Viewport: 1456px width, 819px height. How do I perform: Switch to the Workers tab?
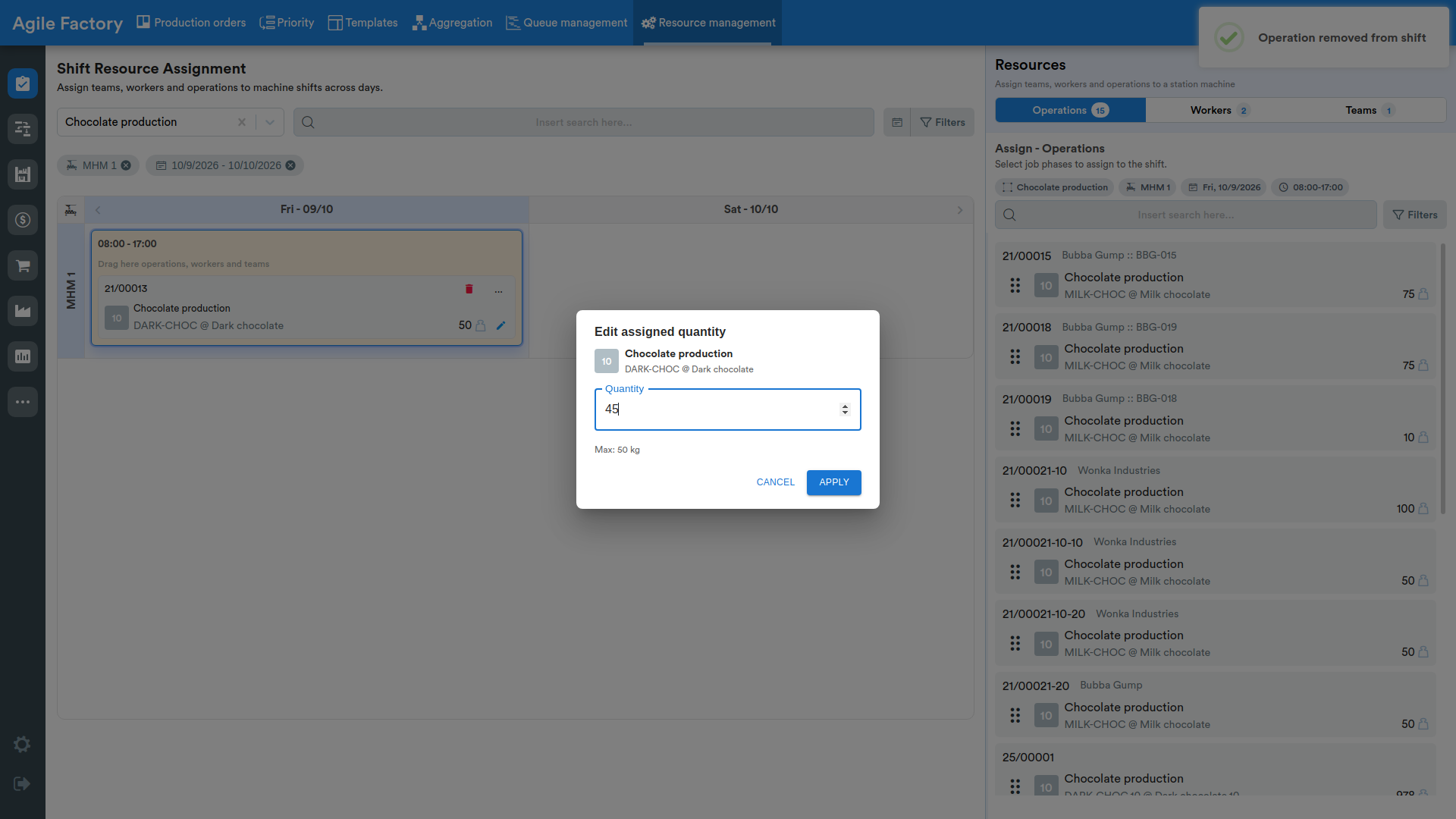tap(1219, 110)
